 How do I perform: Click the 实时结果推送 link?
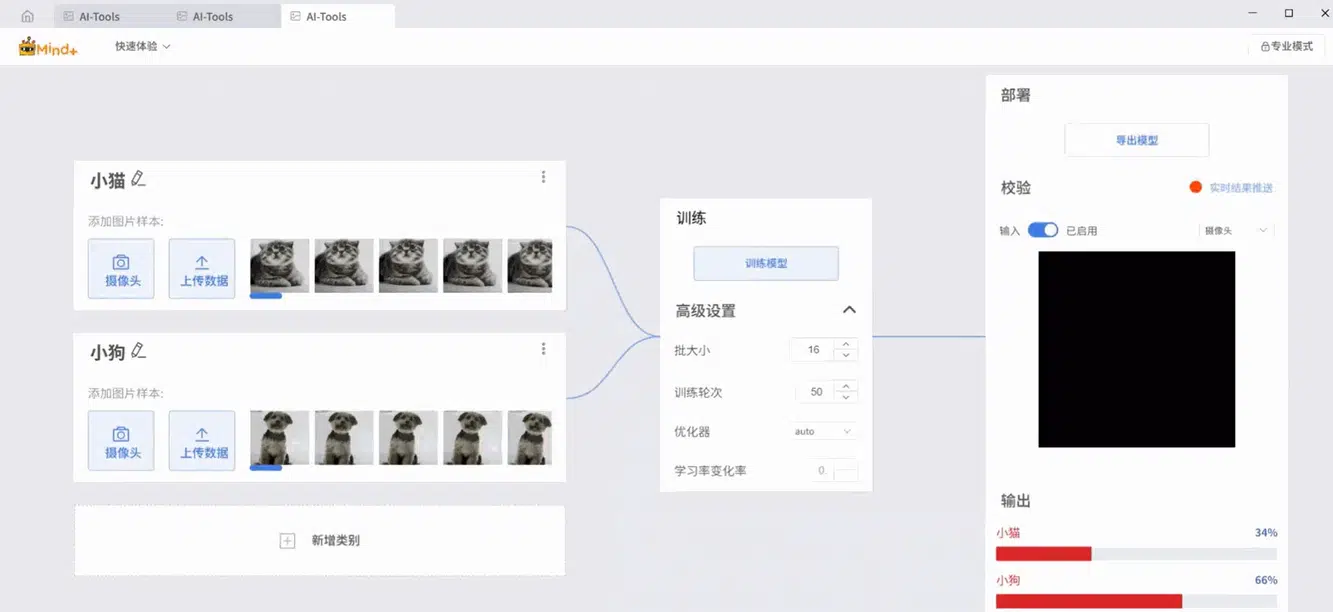coord(1241,188)
